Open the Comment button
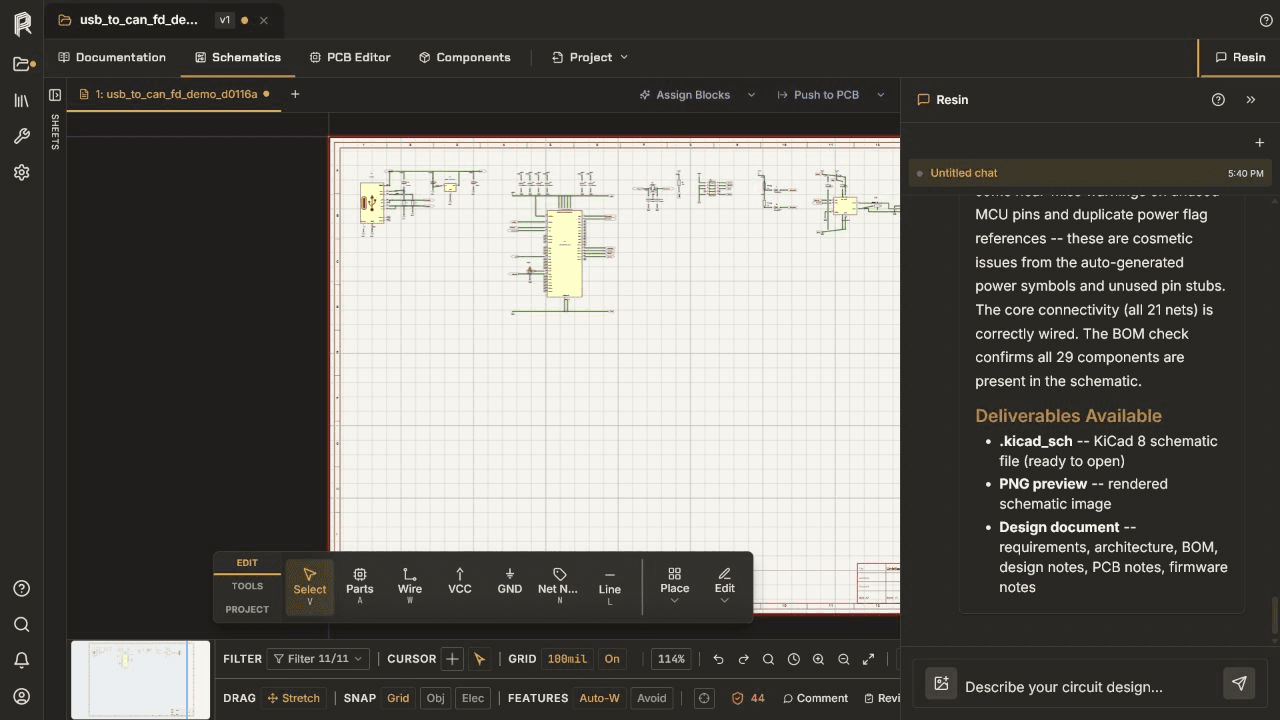 click(815, 698)
